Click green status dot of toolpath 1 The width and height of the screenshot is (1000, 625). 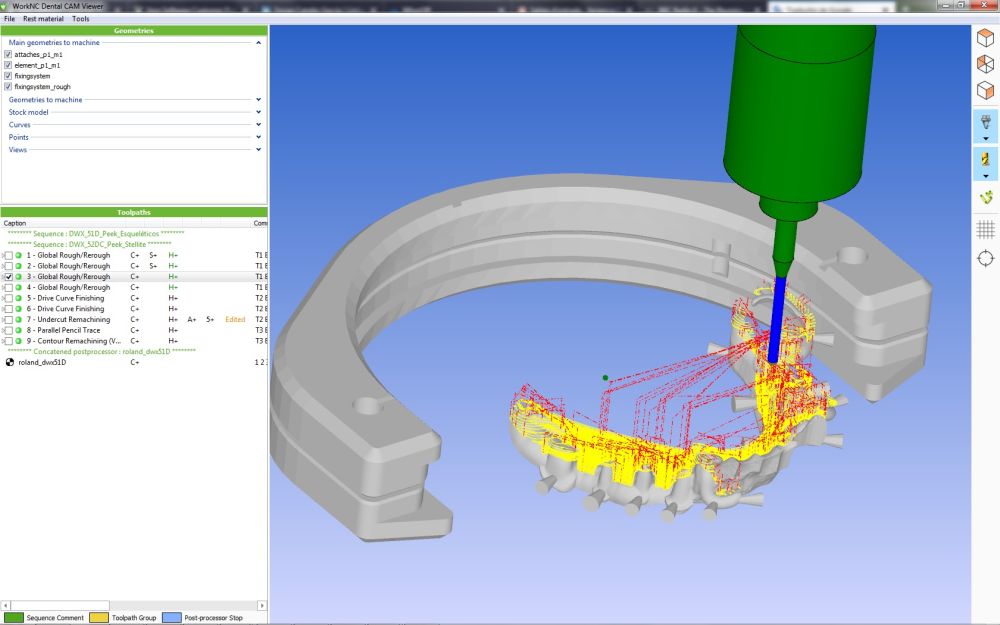coord(18,255)
